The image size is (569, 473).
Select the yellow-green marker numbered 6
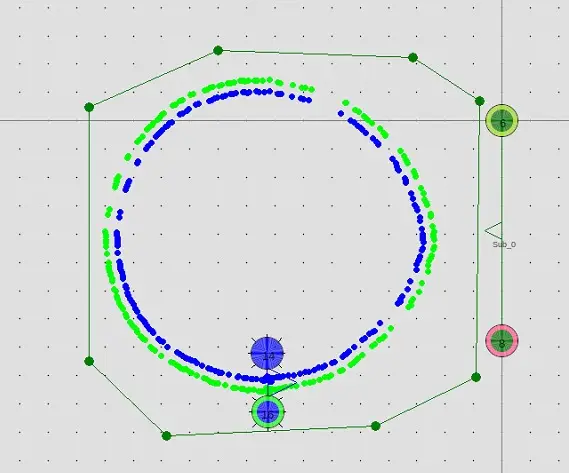(502, 121)
